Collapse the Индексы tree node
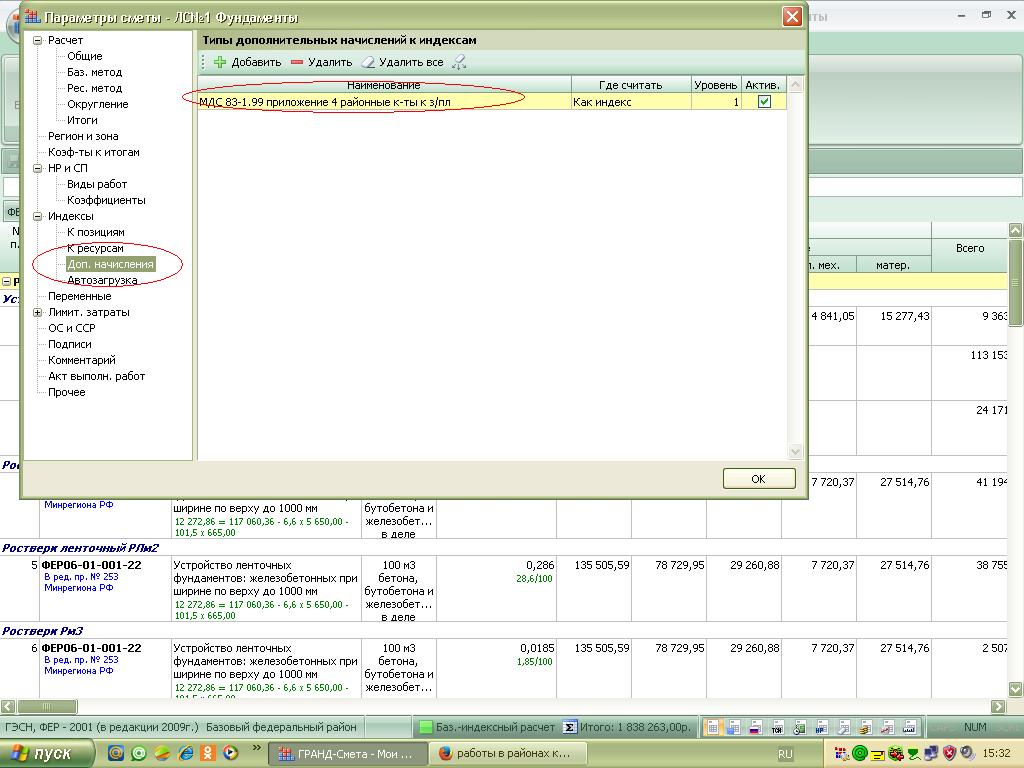This screenshot has width=1024, height=768. tap(38, 216)
